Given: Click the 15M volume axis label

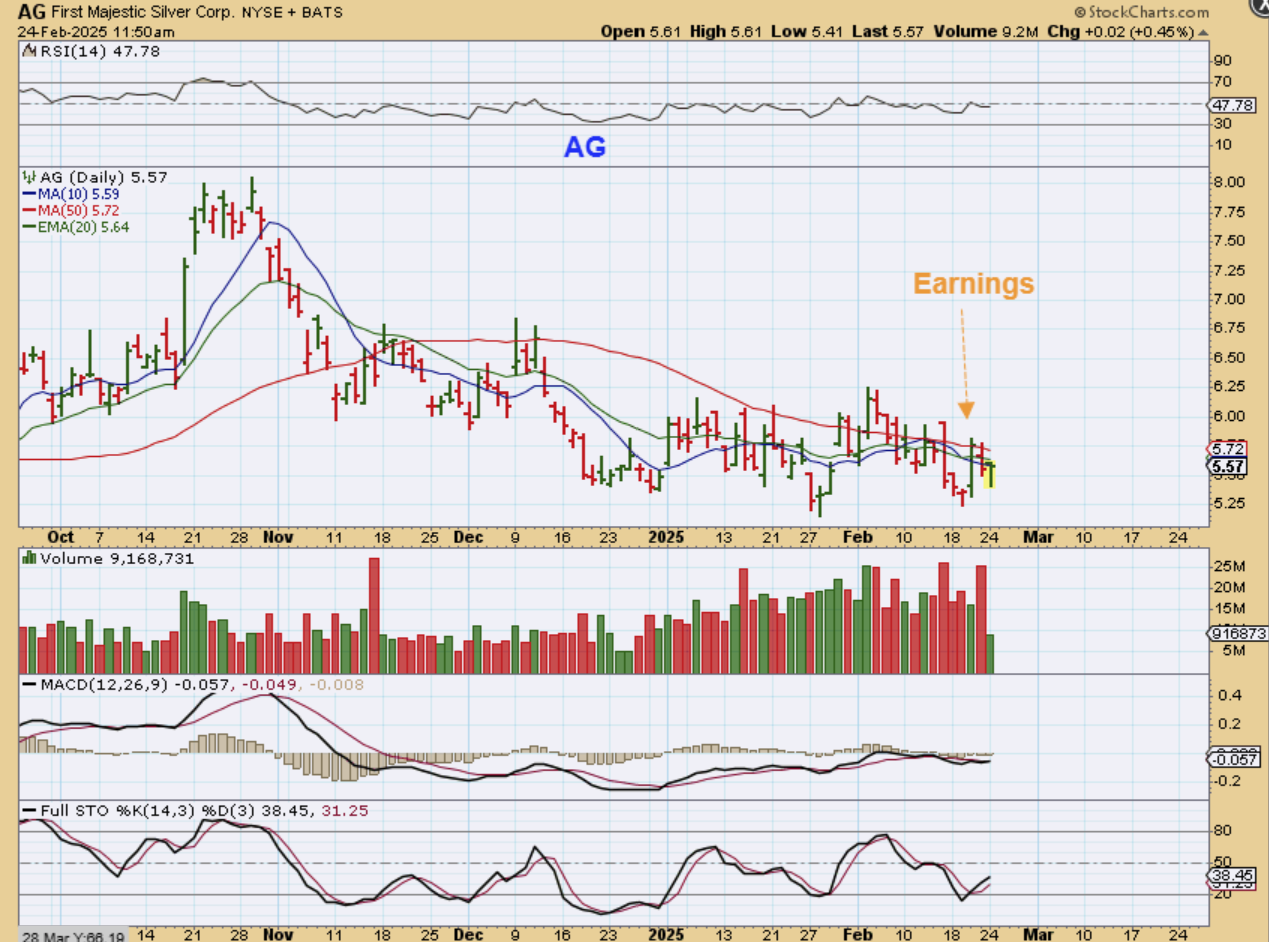Looking at the screenshot, I should 1228,609.
